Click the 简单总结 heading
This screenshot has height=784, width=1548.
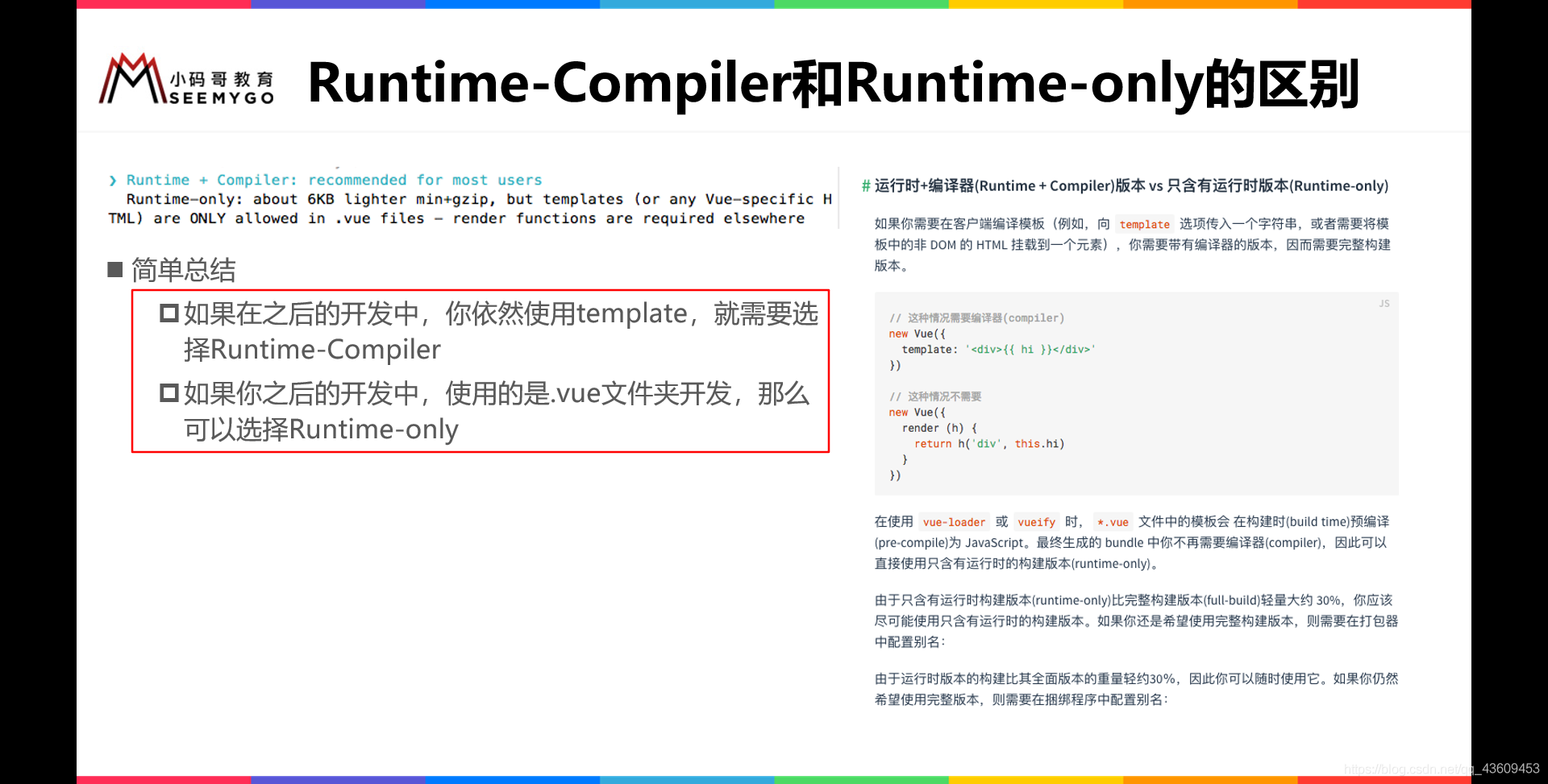183,270
